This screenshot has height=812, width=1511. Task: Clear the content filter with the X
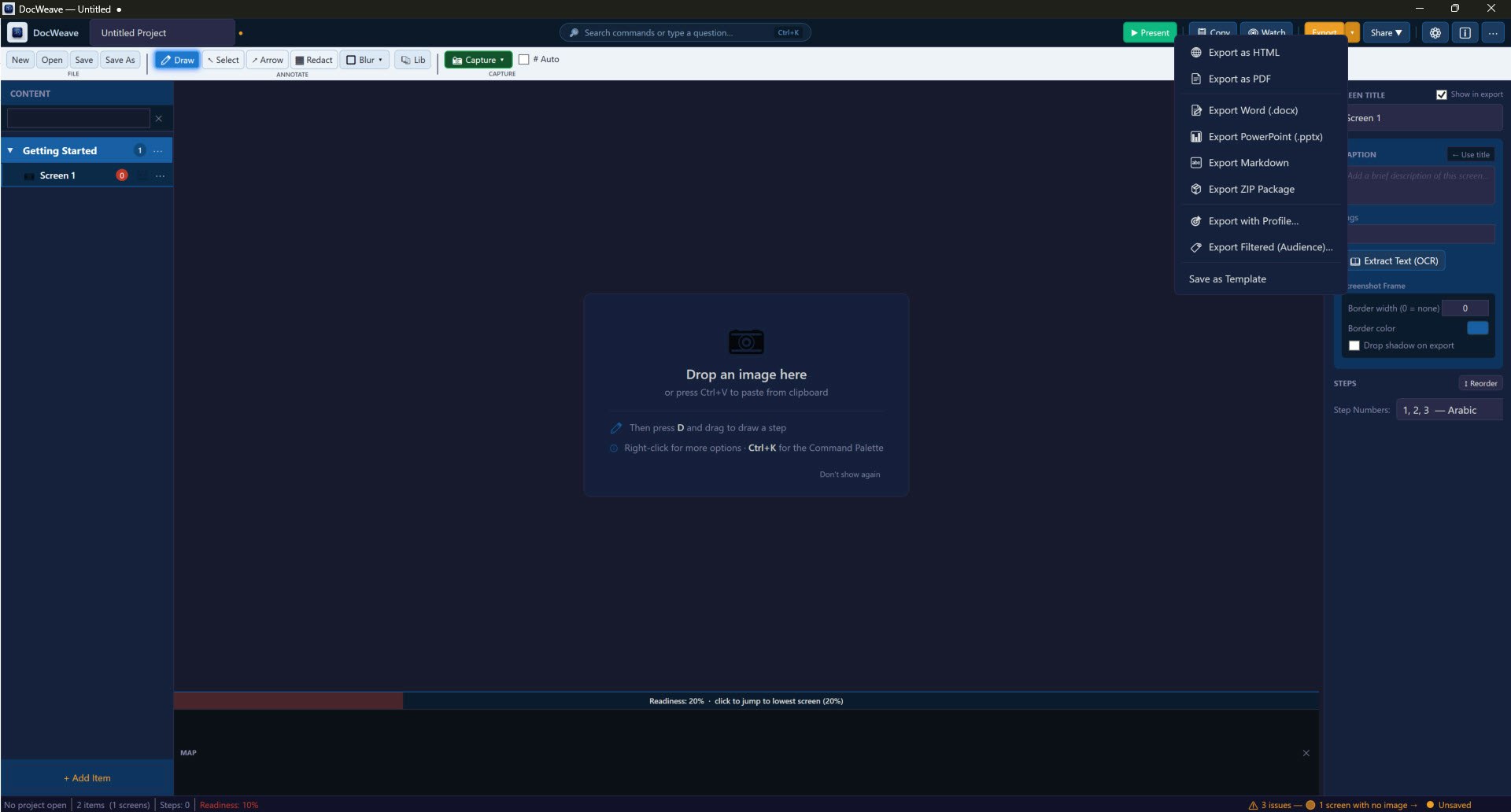[x=159, y=119]
